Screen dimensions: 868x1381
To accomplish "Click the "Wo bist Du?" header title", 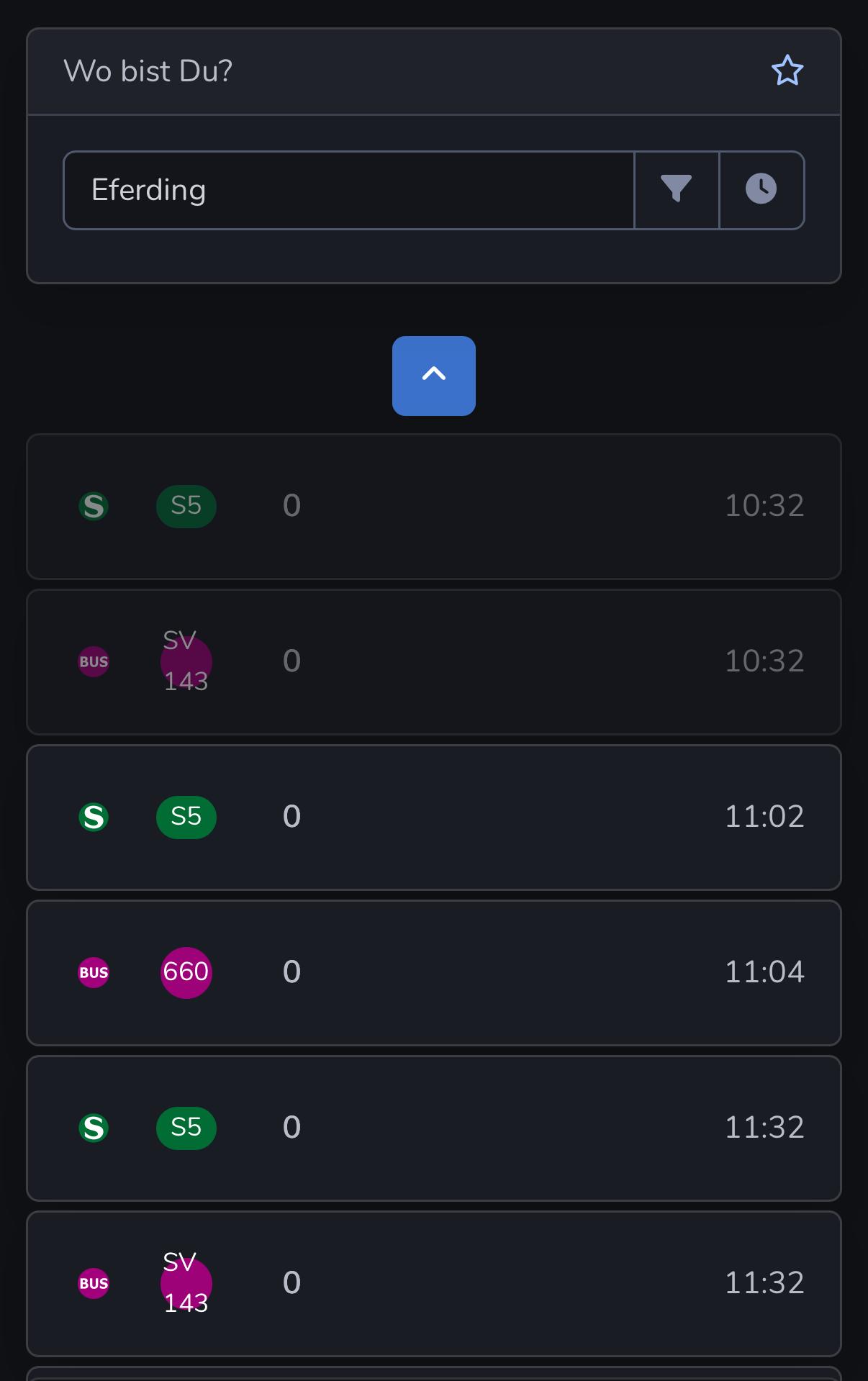I will [x=148, y=71].
